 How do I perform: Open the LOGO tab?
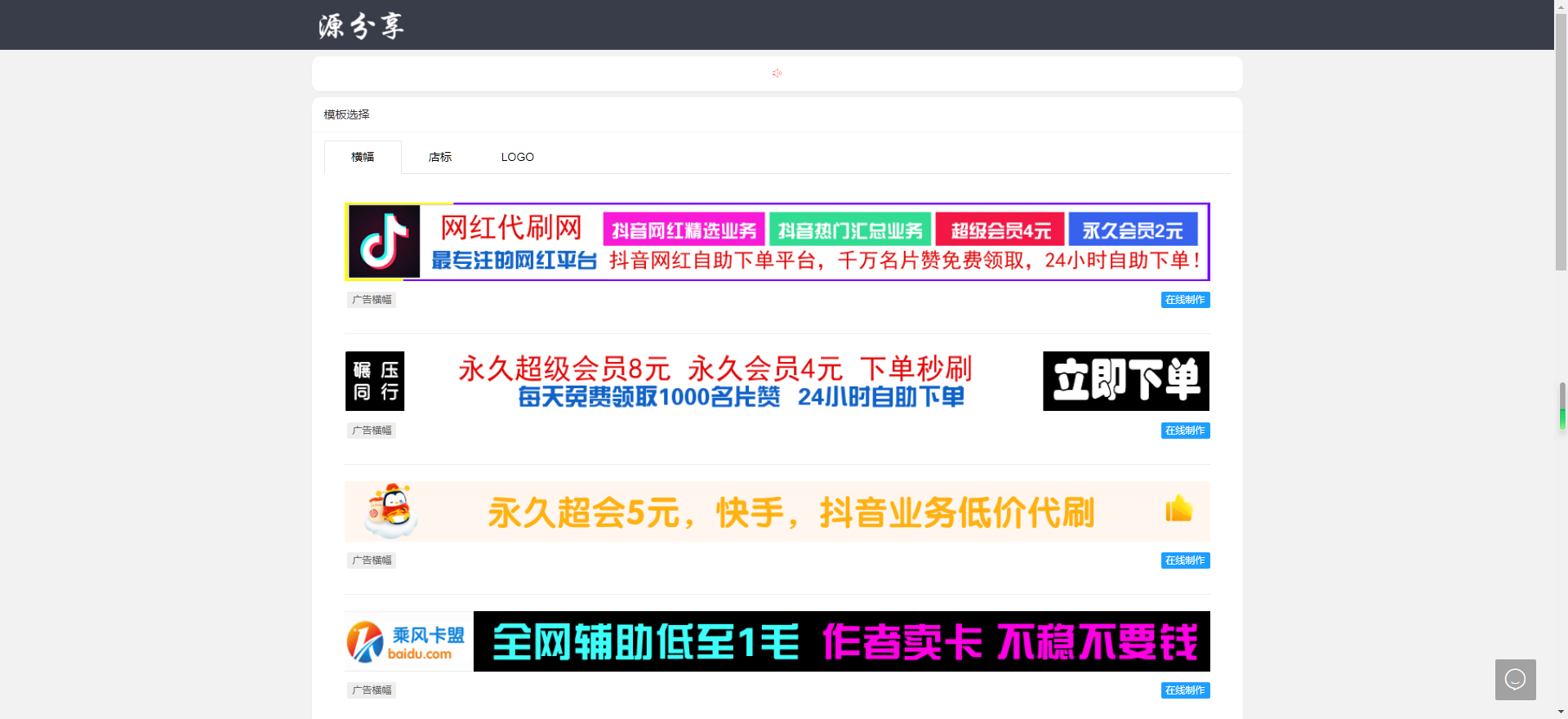point(517,157)
